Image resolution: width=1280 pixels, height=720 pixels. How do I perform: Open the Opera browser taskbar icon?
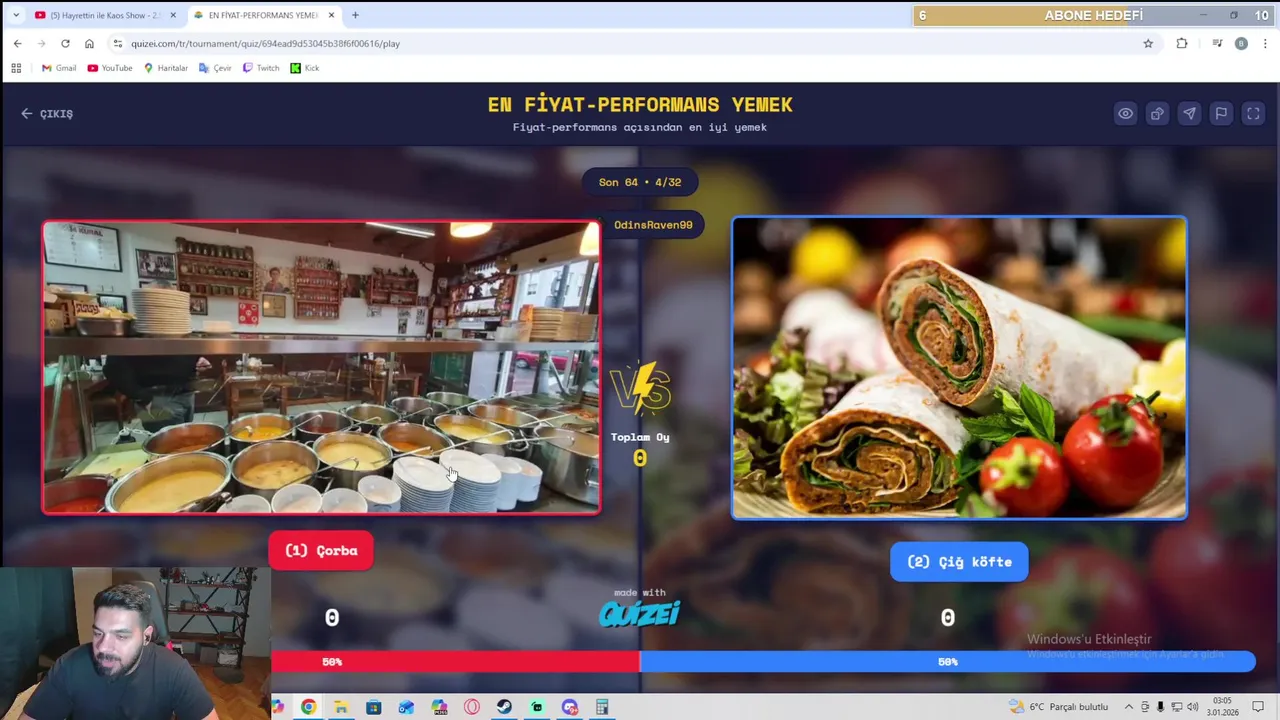click(x=472, y=707)
